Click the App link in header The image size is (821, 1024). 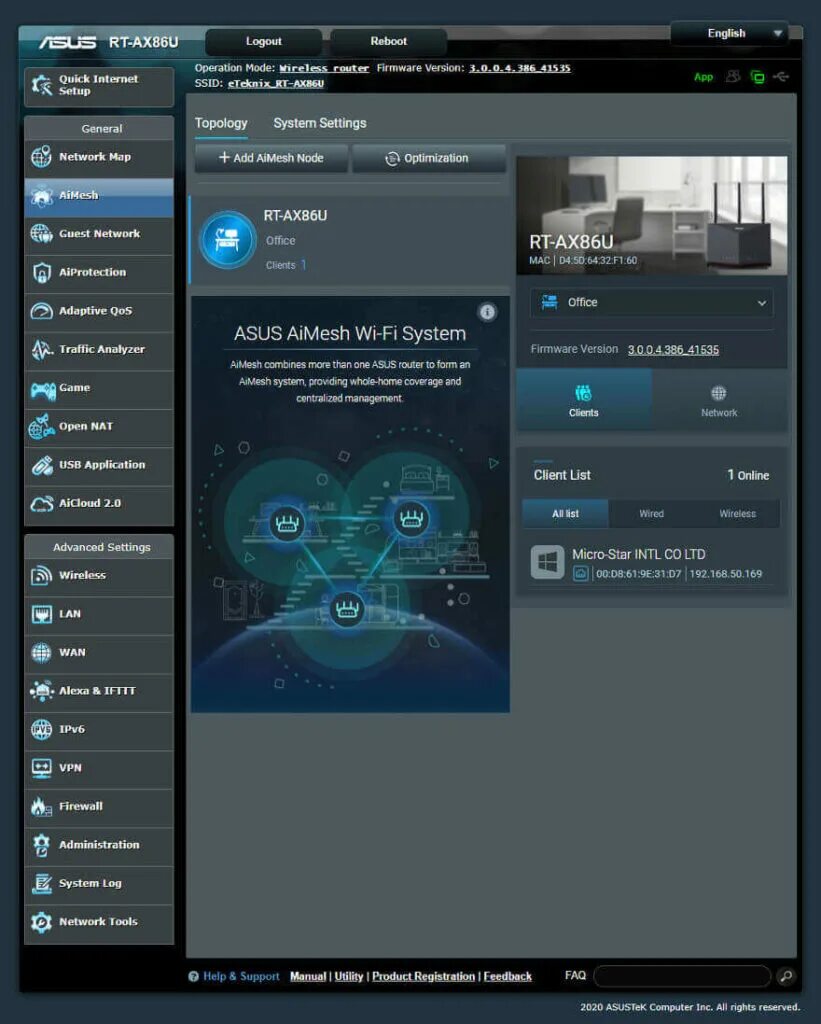[x=703, y=77]
